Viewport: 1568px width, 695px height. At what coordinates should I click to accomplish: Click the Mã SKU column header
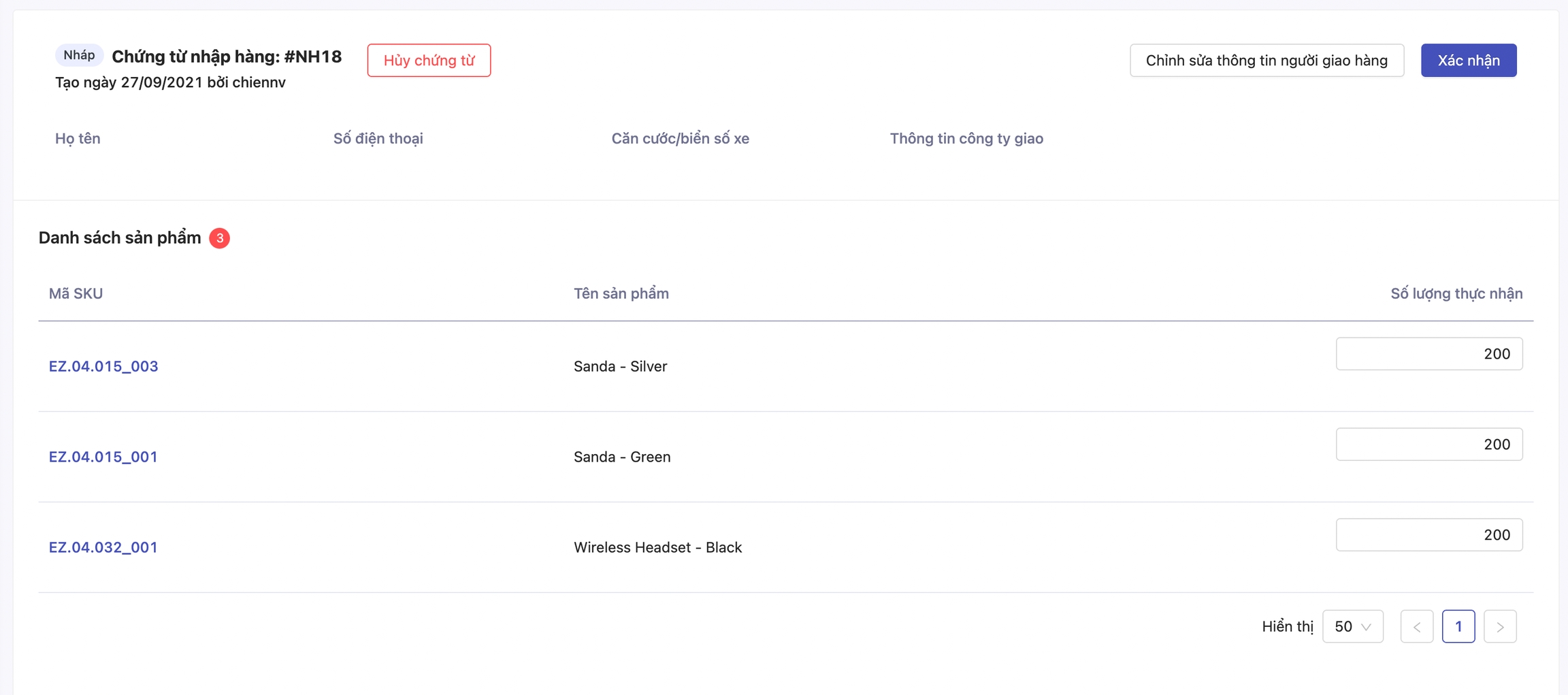(x=76, y=293)
